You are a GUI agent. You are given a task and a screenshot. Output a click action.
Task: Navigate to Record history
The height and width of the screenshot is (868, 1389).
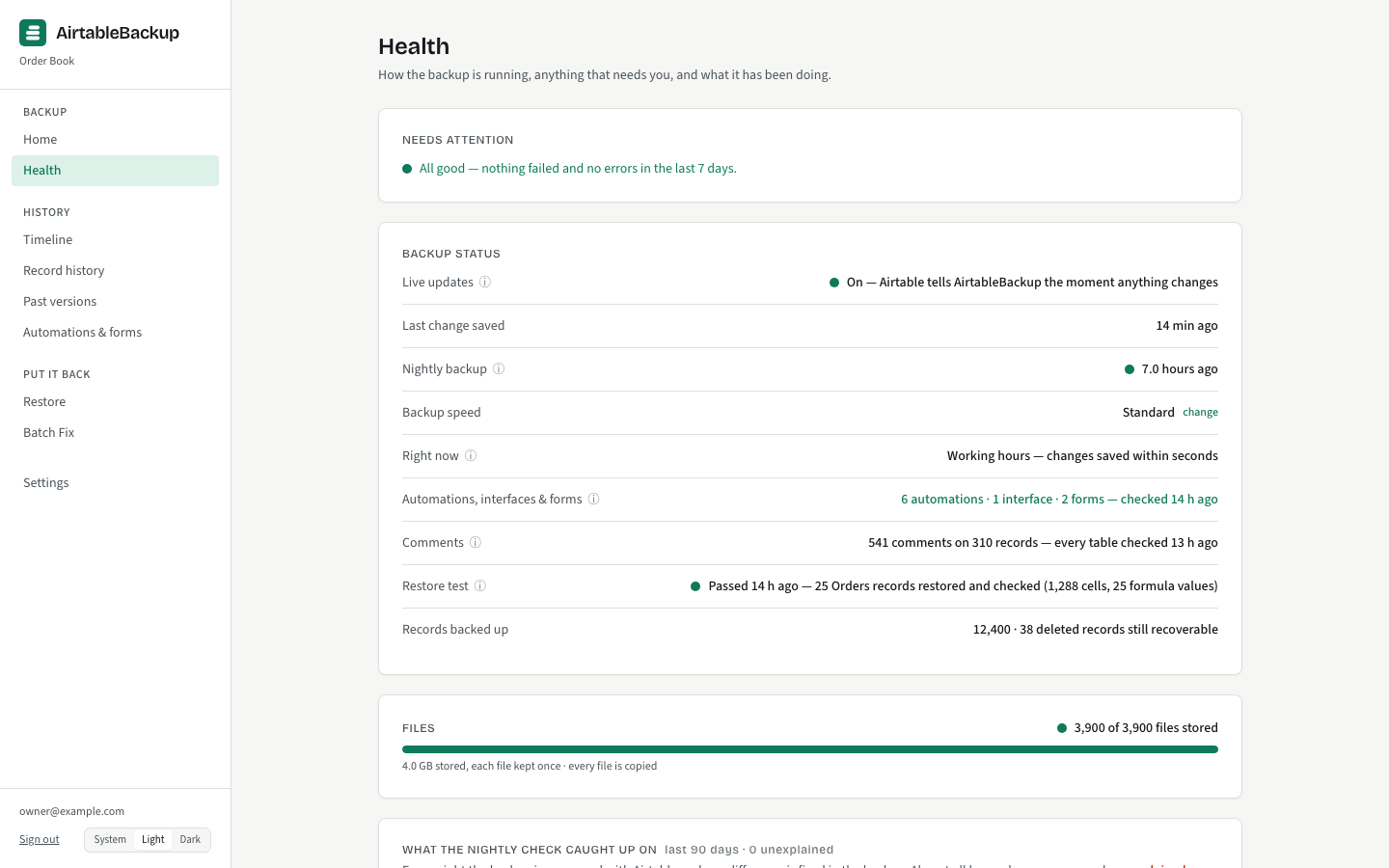click(115, 271)
